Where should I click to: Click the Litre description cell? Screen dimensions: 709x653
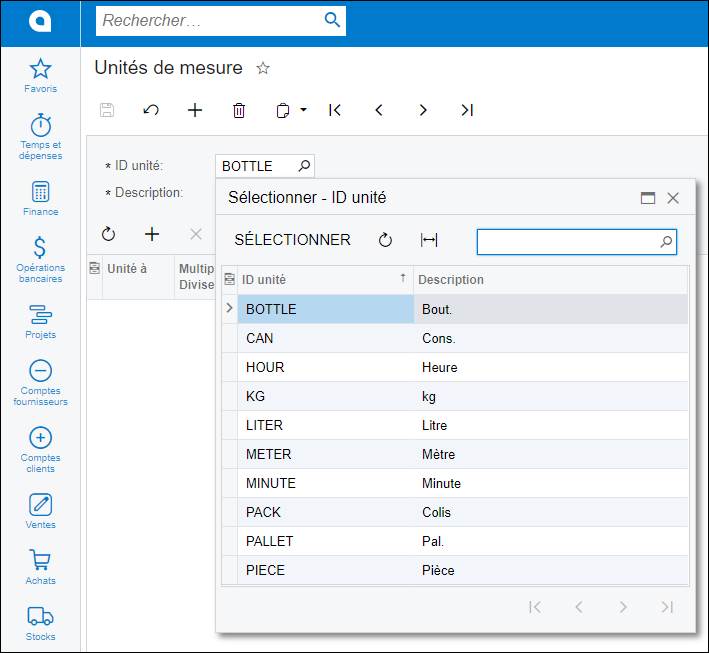551,425
